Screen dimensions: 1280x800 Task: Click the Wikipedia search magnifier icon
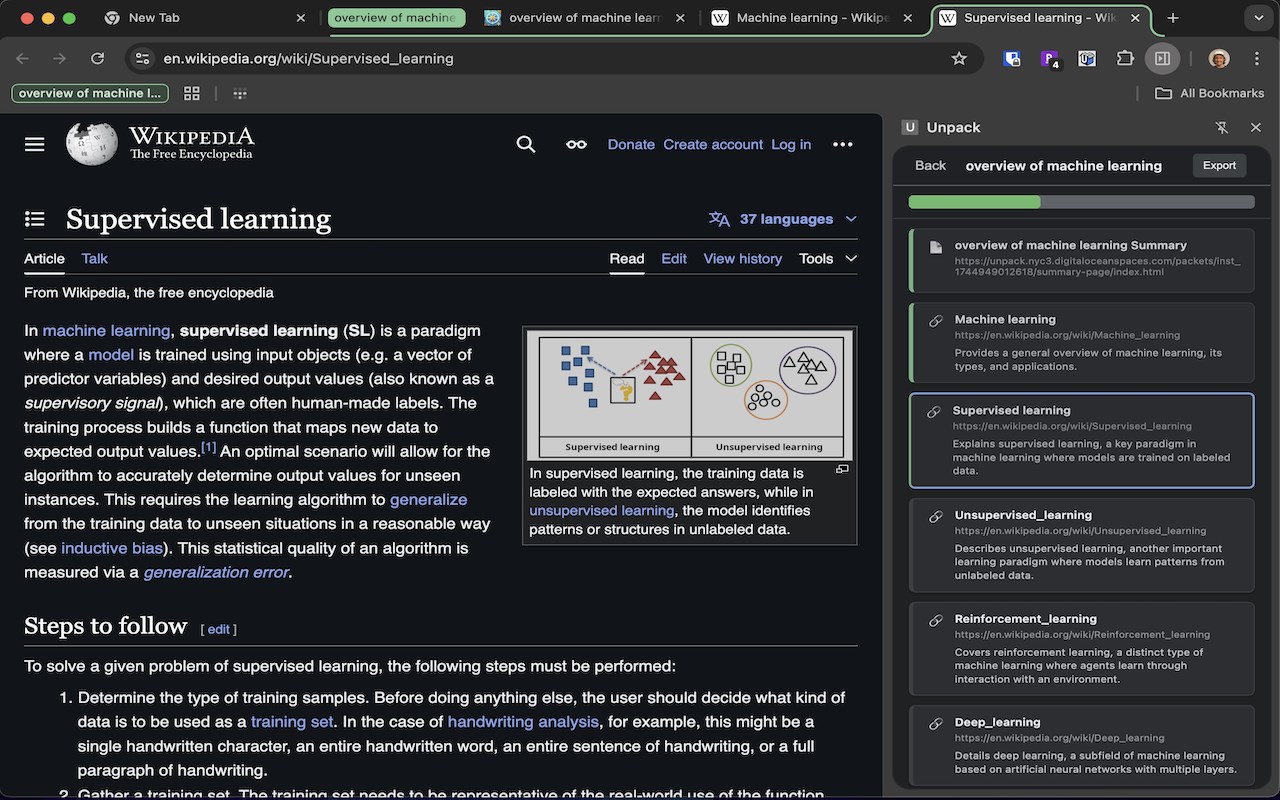[526, 144]
